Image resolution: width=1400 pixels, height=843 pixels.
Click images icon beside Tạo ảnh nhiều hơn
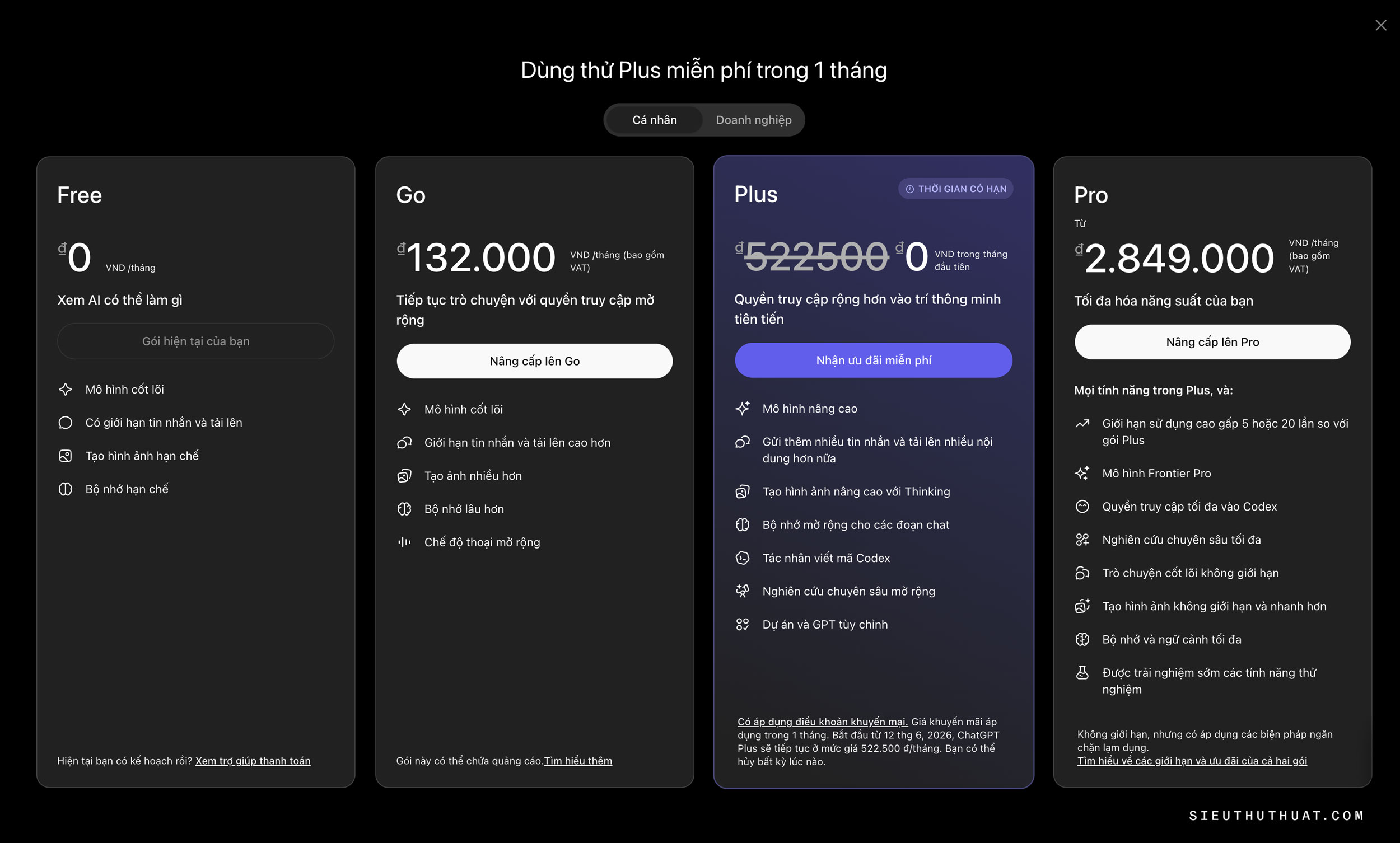point(404,475)
